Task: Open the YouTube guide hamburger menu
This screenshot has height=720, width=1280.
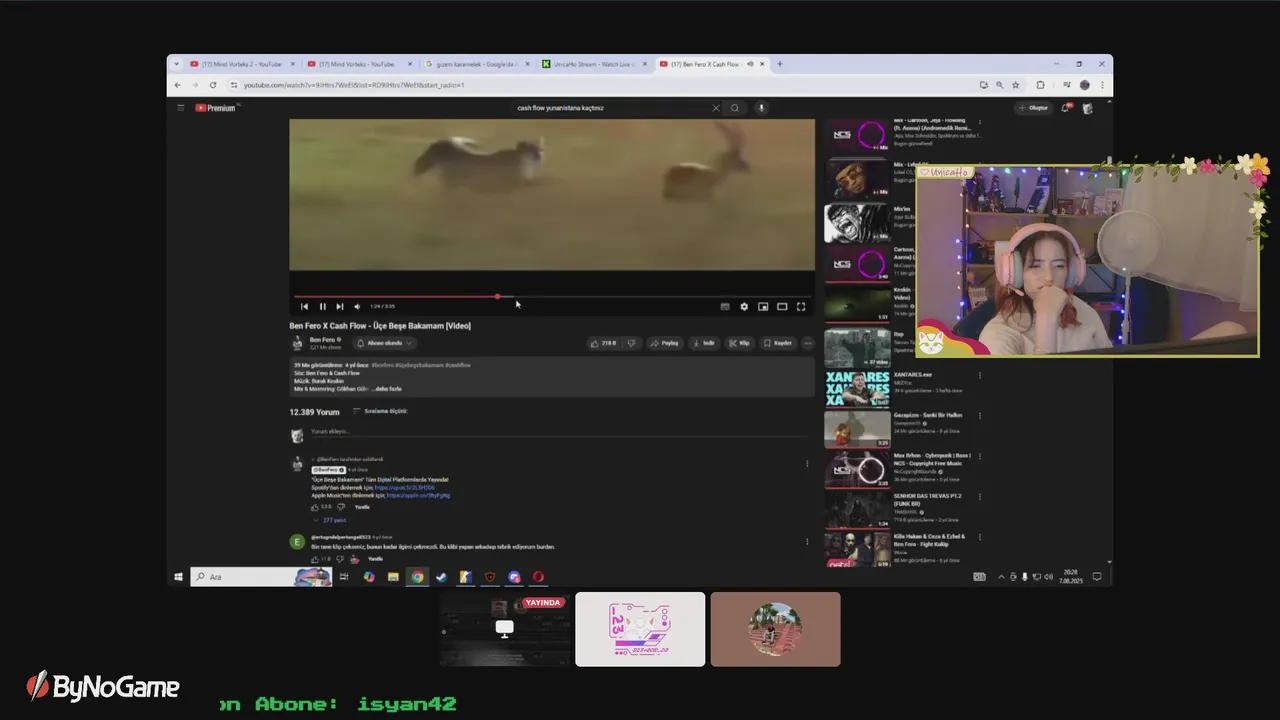Action: pos(181,108)
